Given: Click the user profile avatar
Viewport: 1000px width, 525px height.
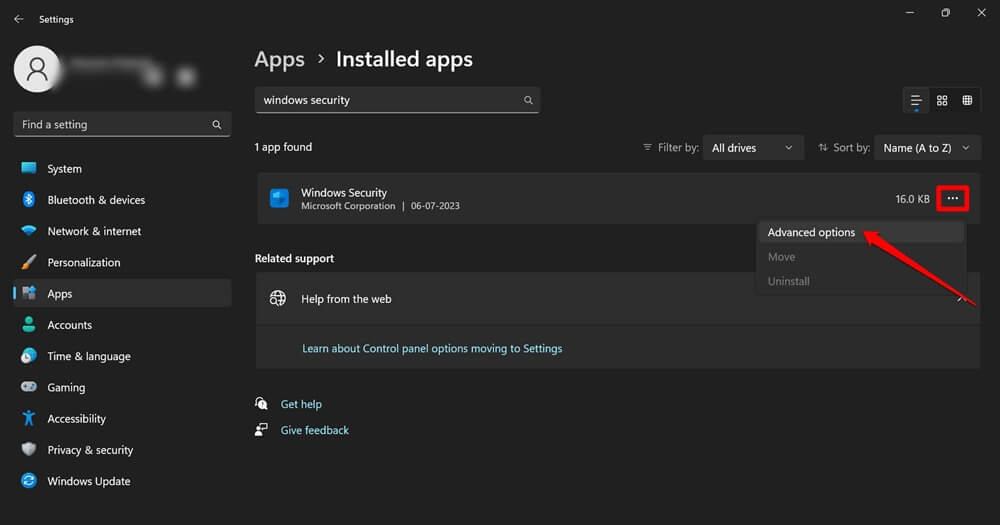Looking at the screenshot, I should pyautogui.click(x=38, y=69).
